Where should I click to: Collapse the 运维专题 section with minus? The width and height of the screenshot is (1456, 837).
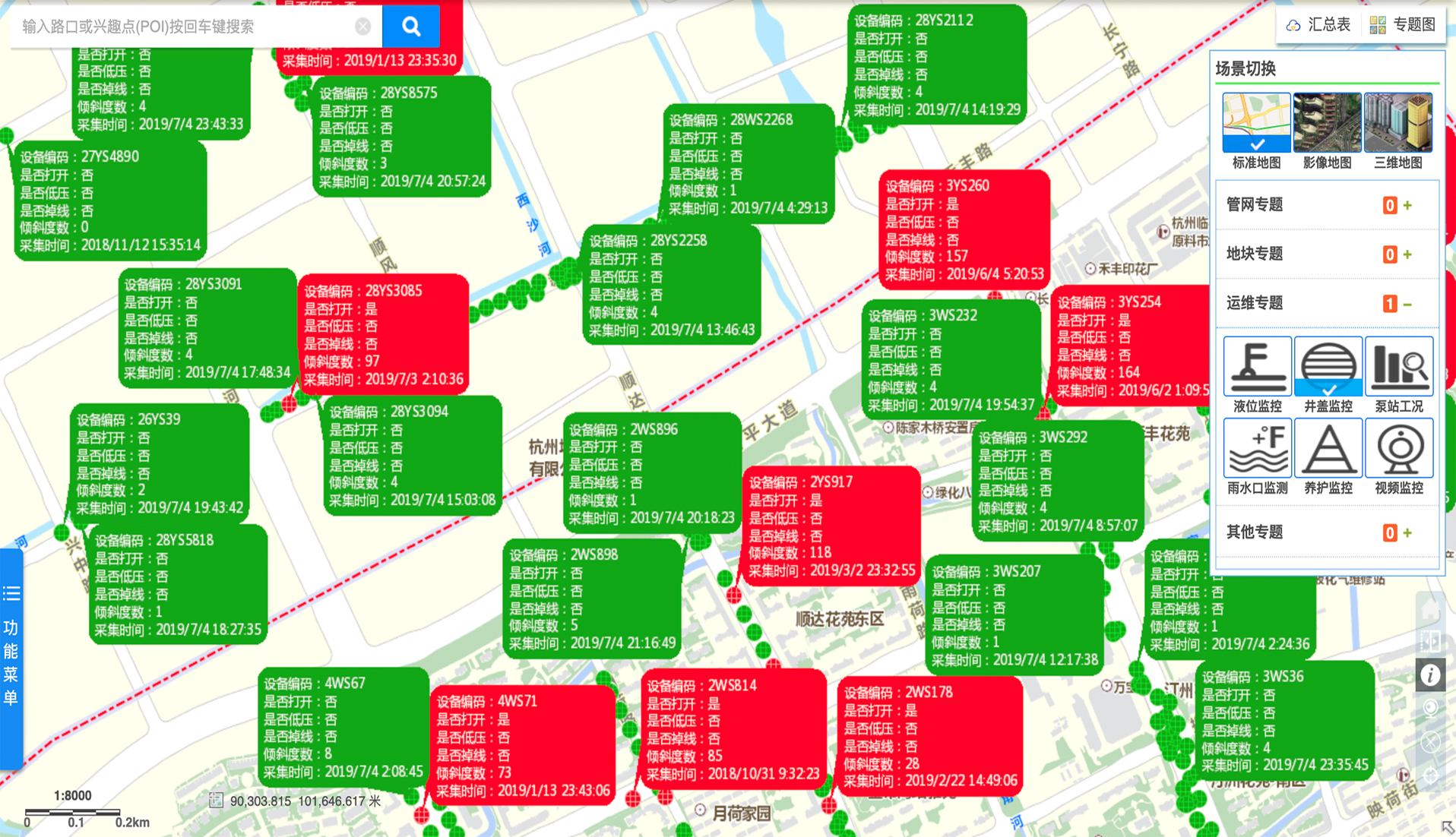click(1407, 304)
